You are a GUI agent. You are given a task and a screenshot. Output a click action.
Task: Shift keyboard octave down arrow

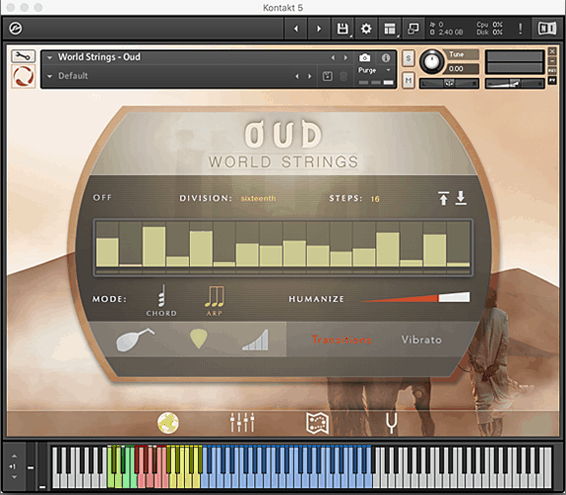14,477
